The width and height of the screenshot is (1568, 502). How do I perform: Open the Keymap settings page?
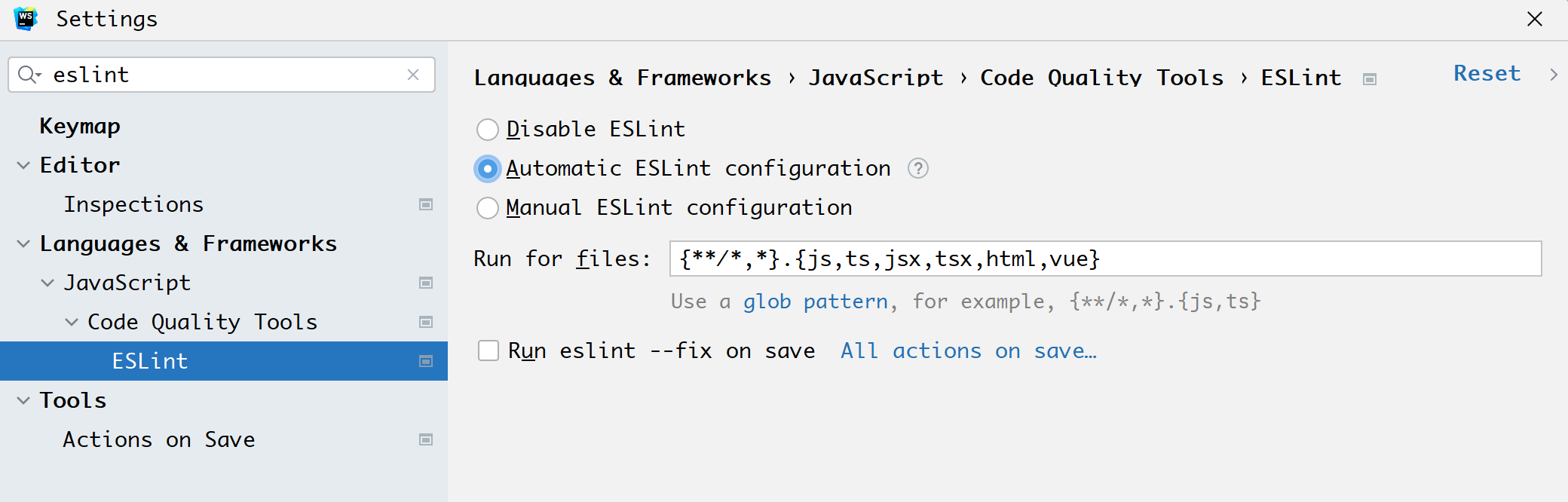(80, 126)
